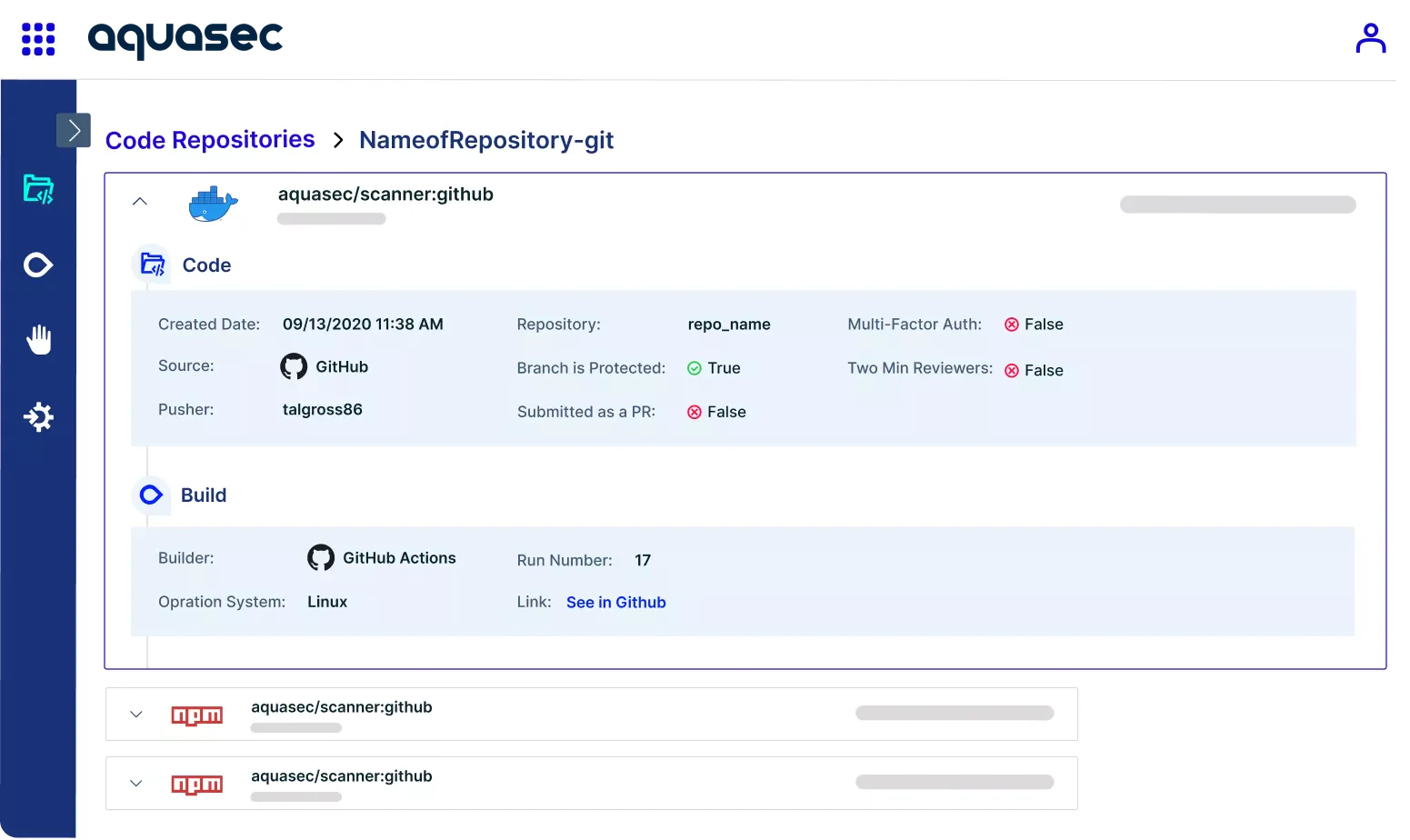
Task: Click the Branch is Protected True checkmark
Action: coord(695,368)
